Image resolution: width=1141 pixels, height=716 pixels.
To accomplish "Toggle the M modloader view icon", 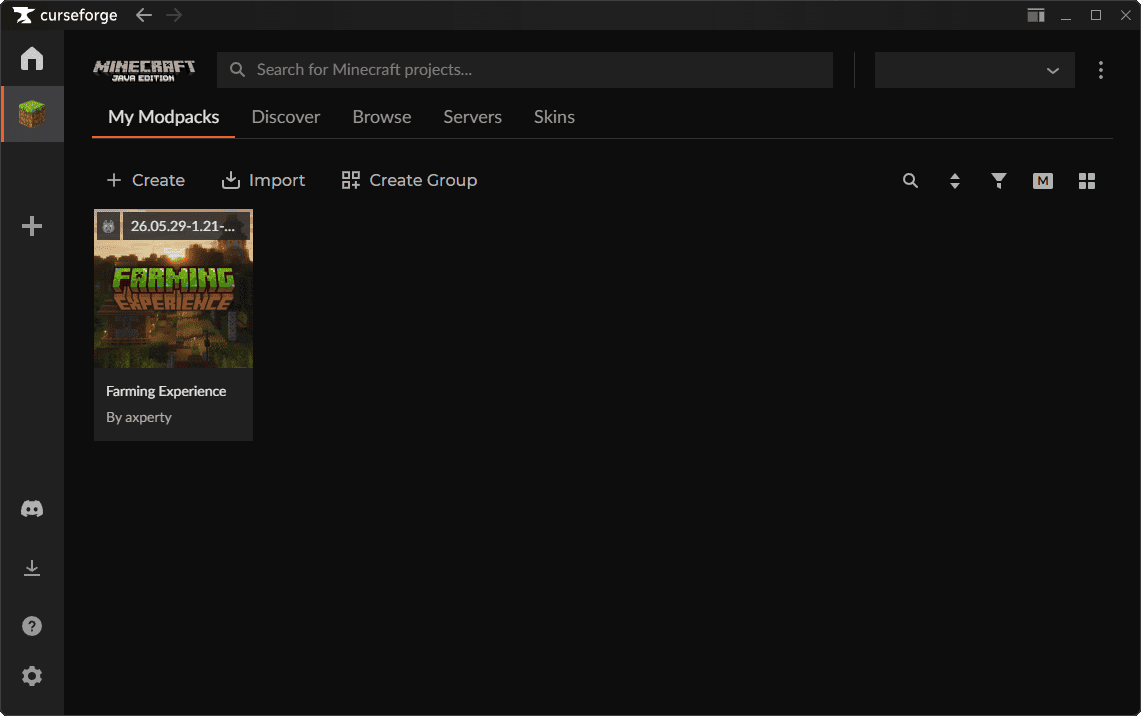I will (1043, 180).
